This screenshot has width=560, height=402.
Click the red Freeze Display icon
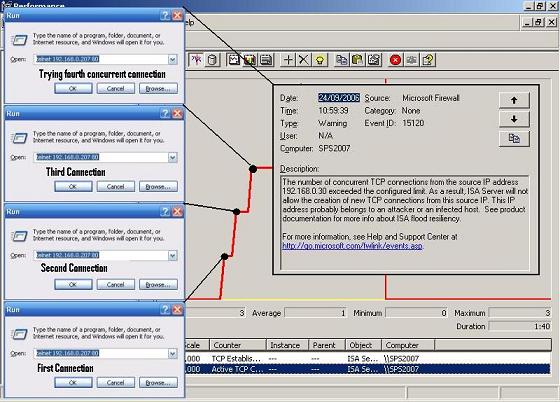pyautogui.click(x=395, y=60)
